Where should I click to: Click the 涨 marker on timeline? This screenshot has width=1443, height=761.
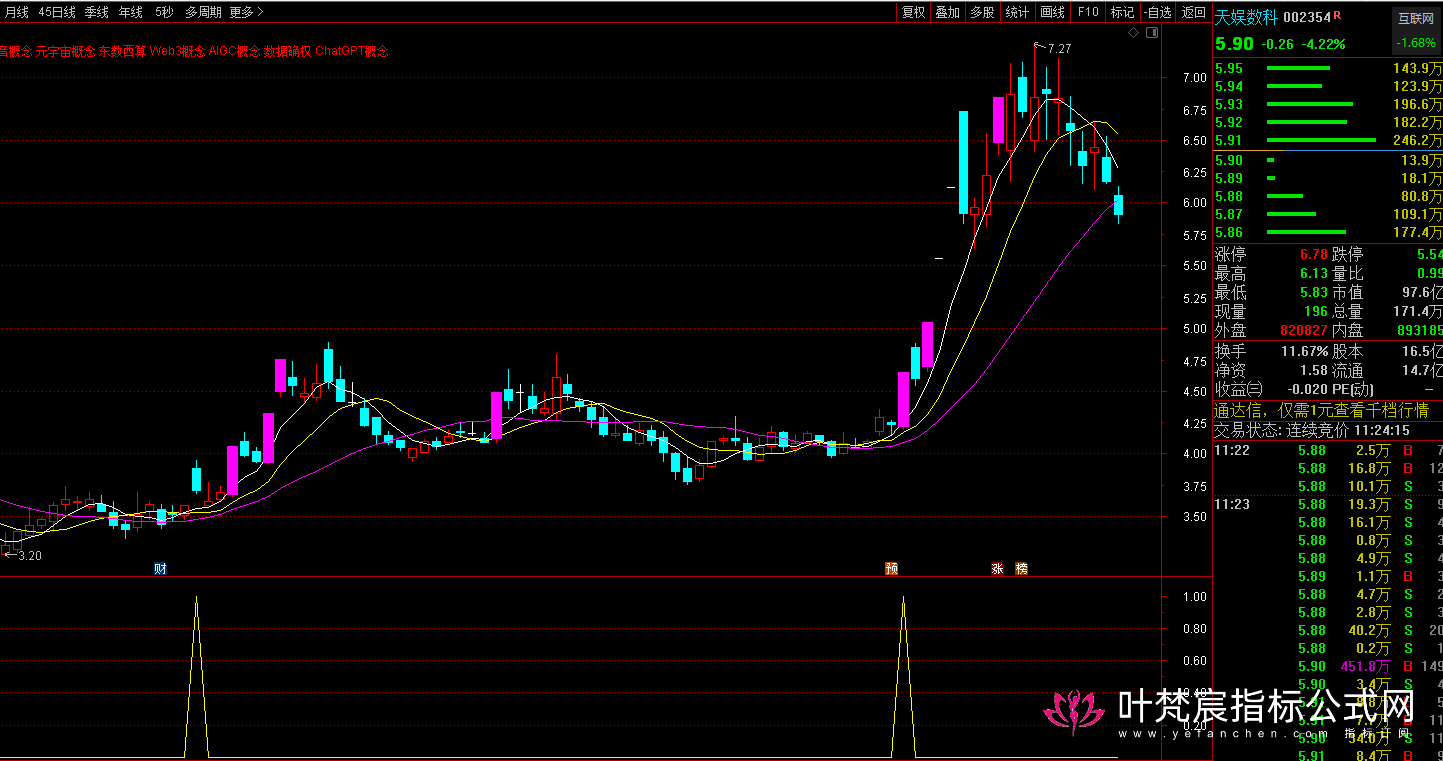[x=997, y=568]
